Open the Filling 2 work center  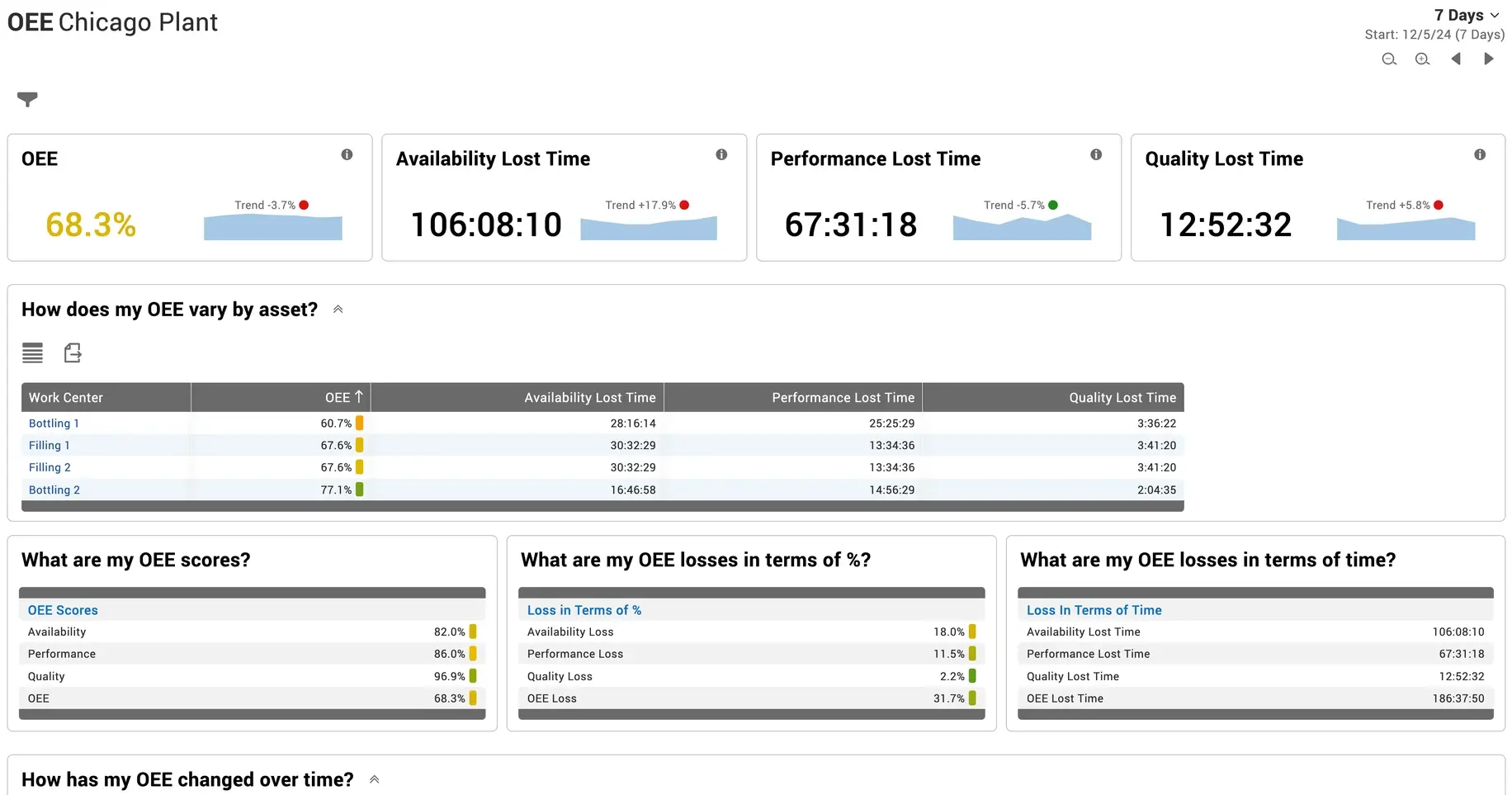[x=50, y=467]
